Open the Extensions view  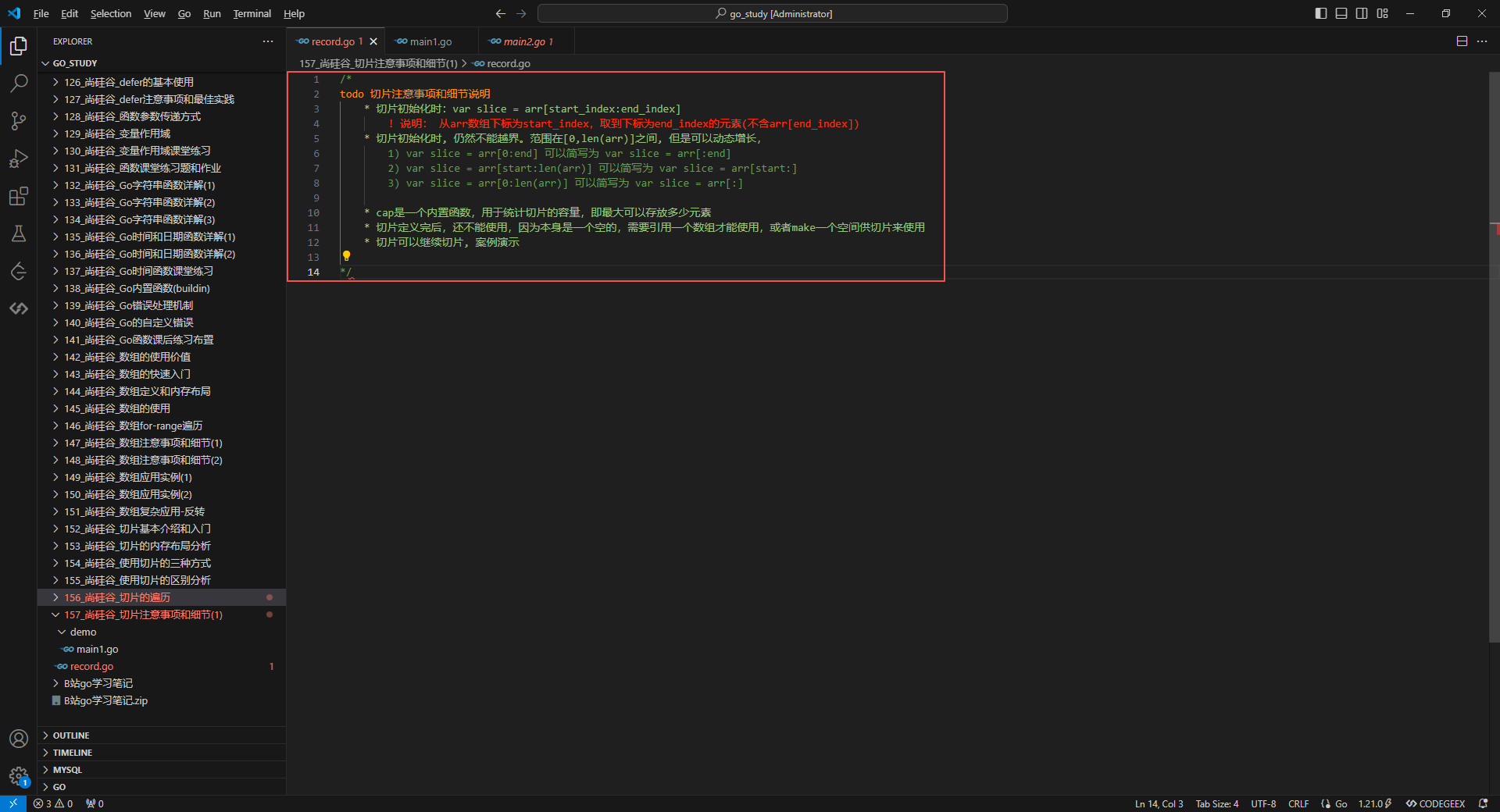[x=19, y=196]
